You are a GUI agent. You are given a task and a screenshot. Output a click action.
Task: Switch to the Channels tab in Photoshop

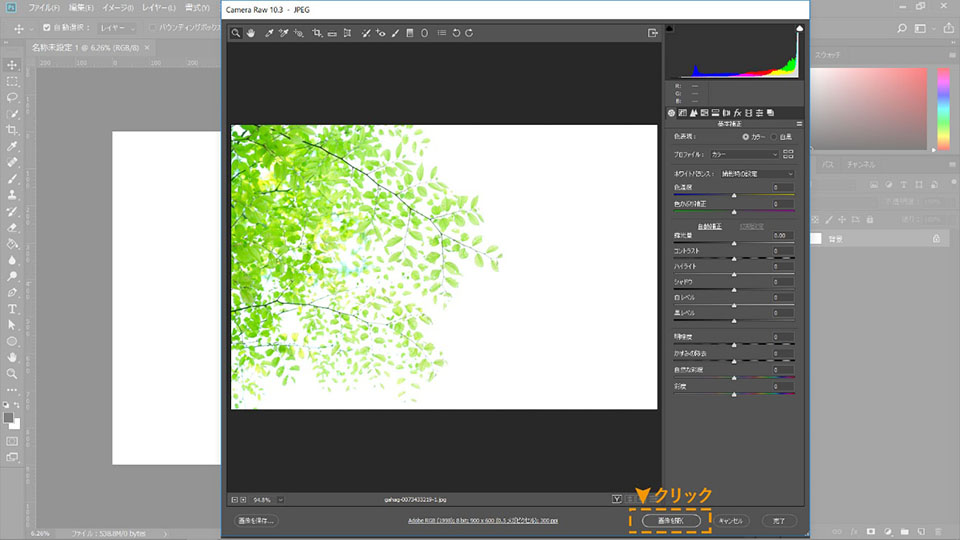click(861, 165)
